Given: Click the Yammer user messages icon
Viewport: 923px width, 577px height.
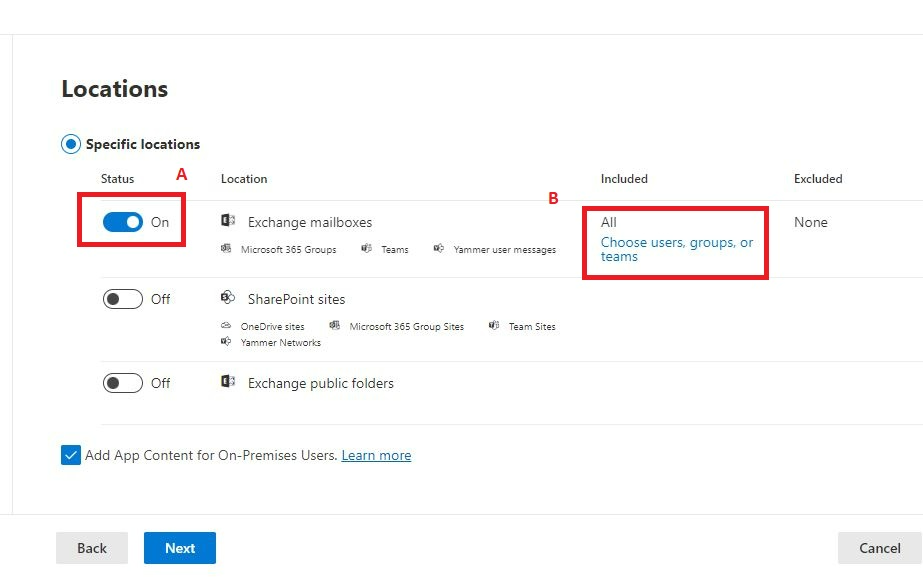Looking at the screenshot, I should coord(439,248).
